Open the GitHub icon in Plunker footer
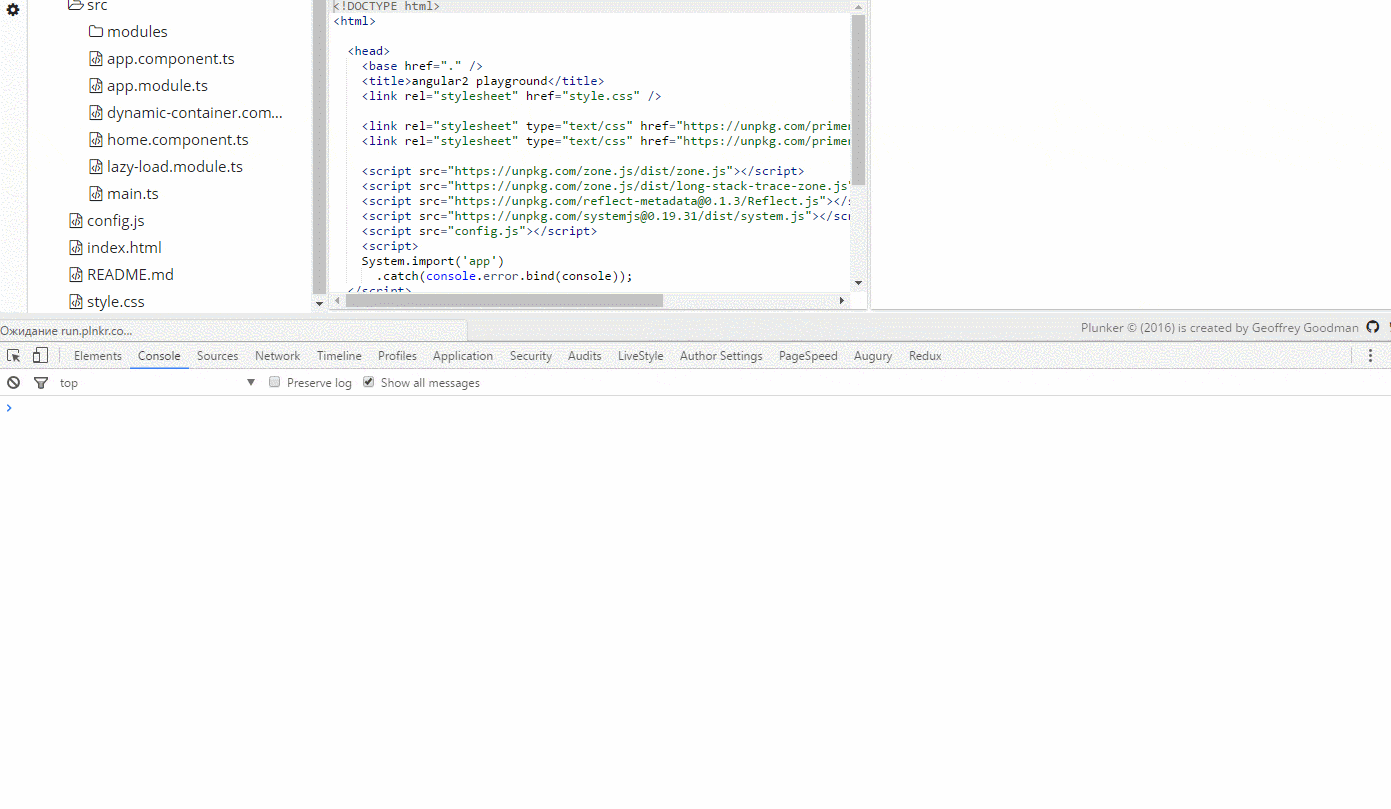Image resolution: width=1391 pixels, height=809 pixels. click(x=1373, y=327)
